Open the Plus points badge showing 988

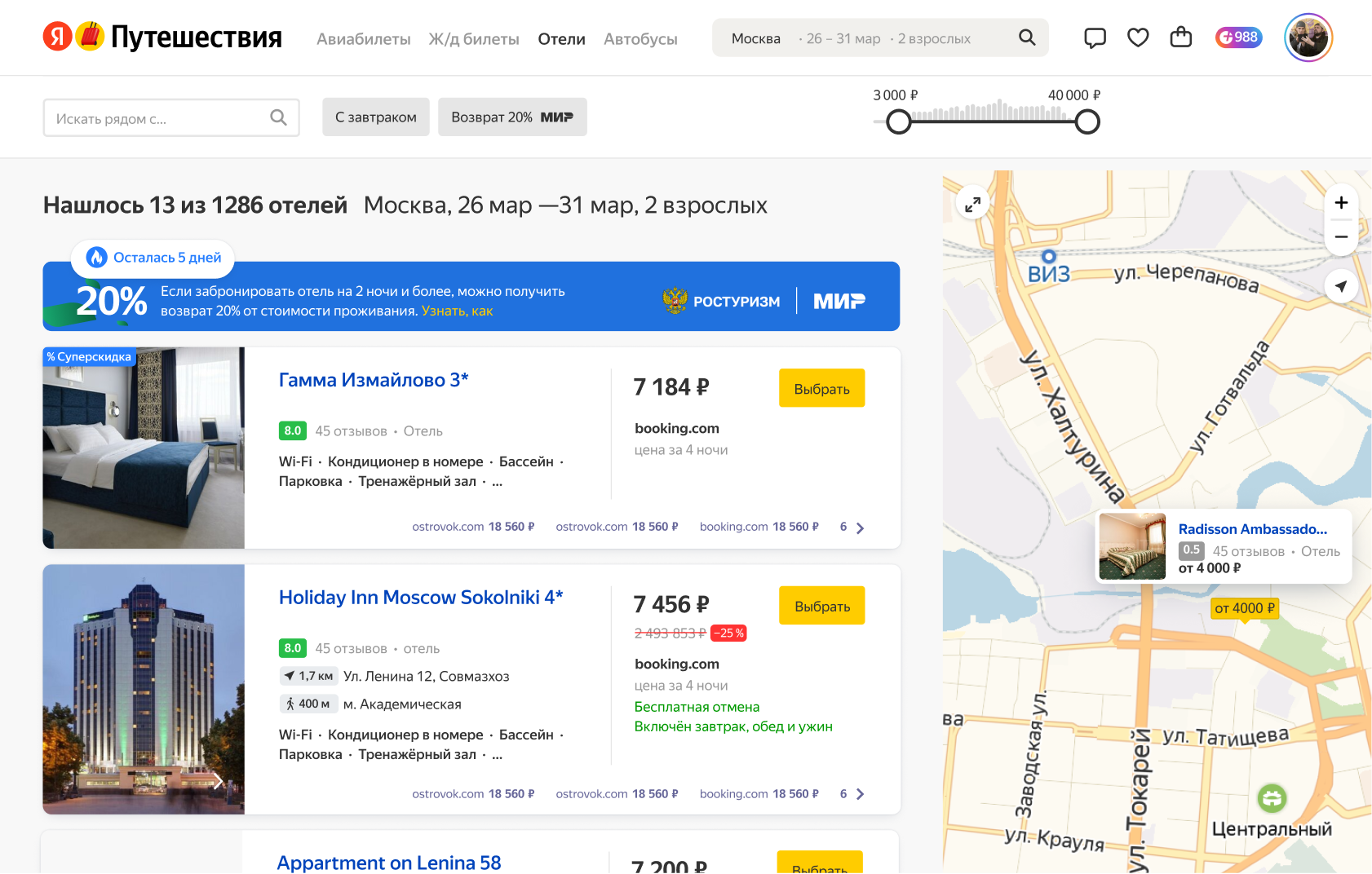coord(1238,38)
